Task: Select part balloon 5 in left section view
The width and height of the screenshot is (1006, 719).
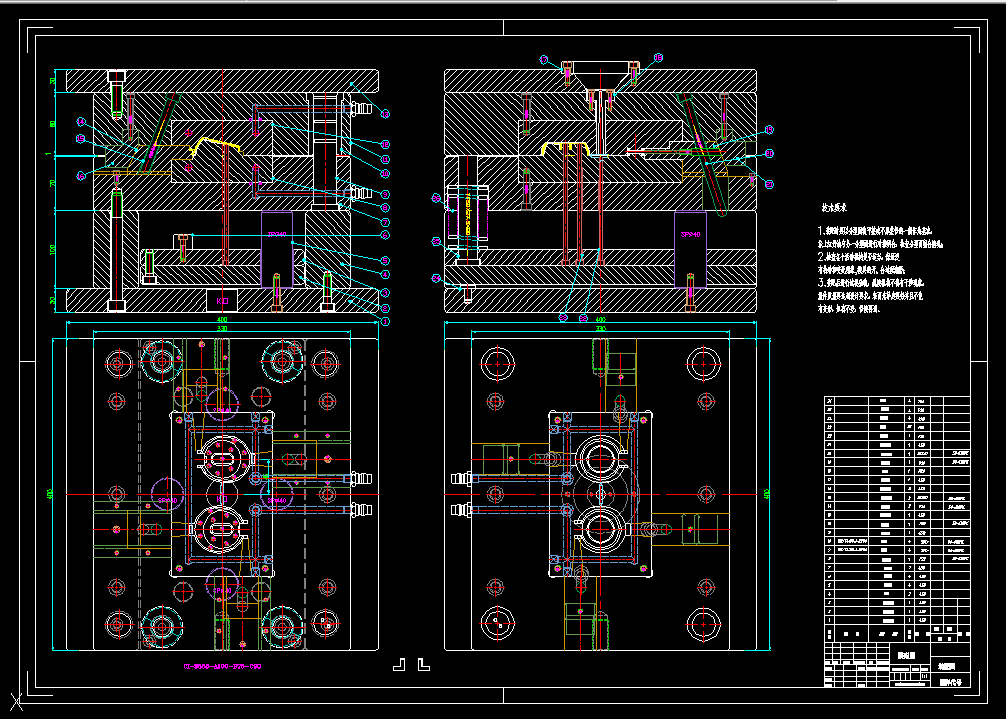Action: 386,260
